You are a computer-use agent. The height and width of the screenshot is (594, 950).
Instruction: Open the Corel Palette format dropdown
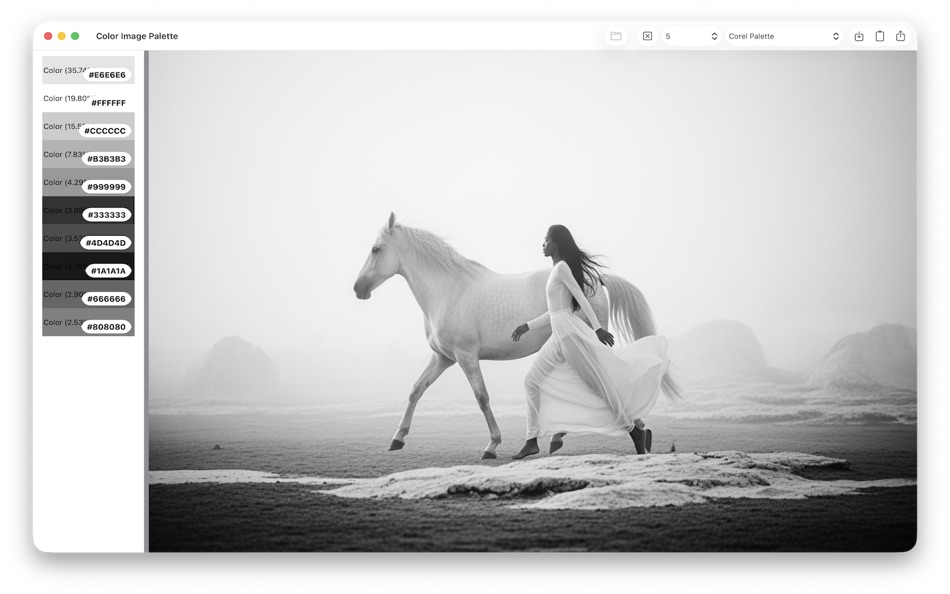(786, 35)
